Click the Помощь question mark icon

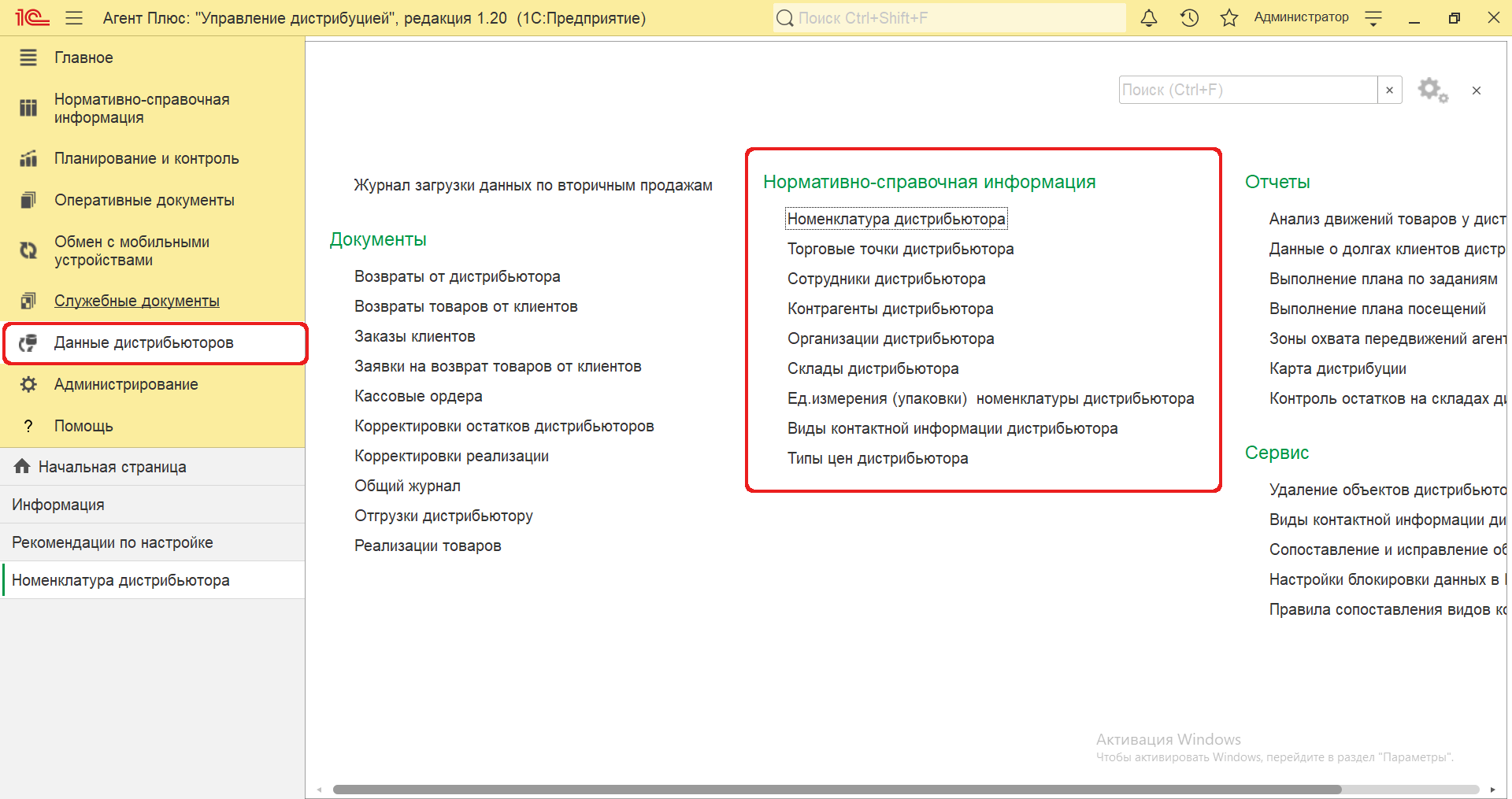point(28,426)
